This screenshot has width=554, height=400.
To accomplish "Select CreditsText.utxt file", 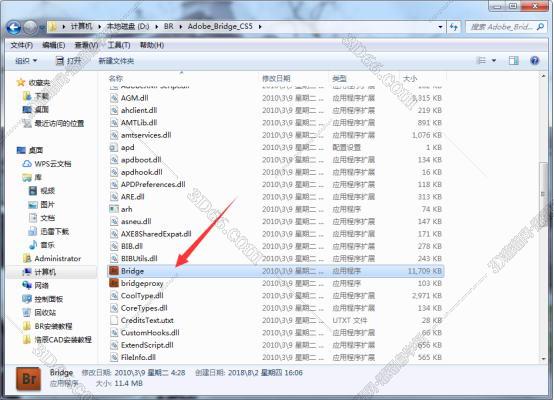I will click(147, 320).
